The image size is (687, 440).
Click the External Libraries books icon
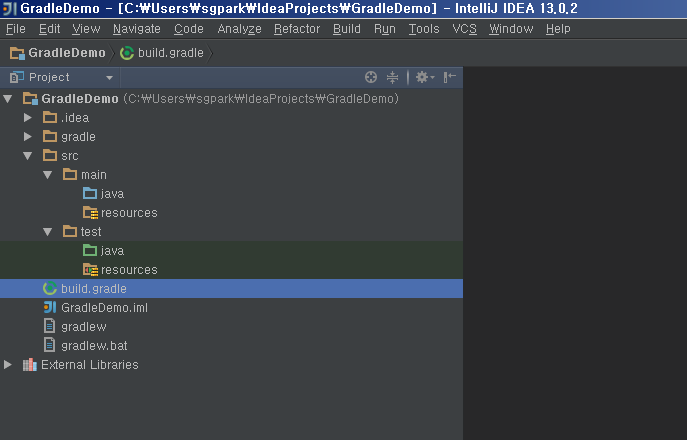point(29,365)
